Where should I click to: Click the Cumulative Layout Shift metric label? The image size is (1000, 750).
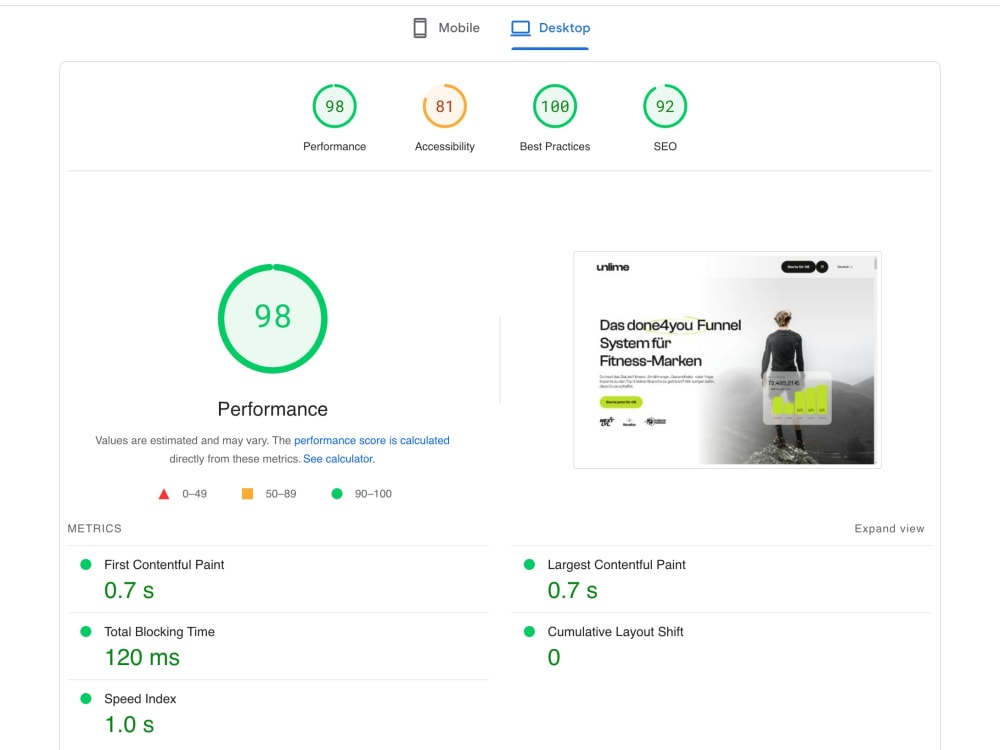click(615, 631)
